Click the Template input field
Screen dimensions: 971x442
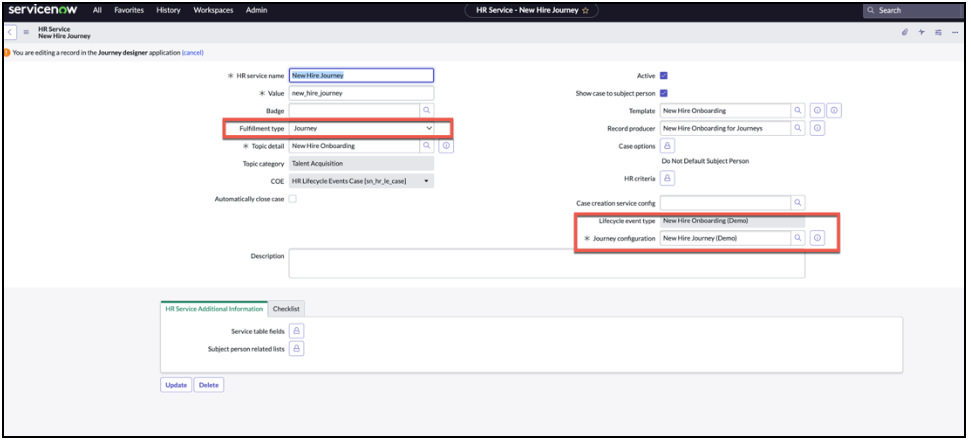726,111
